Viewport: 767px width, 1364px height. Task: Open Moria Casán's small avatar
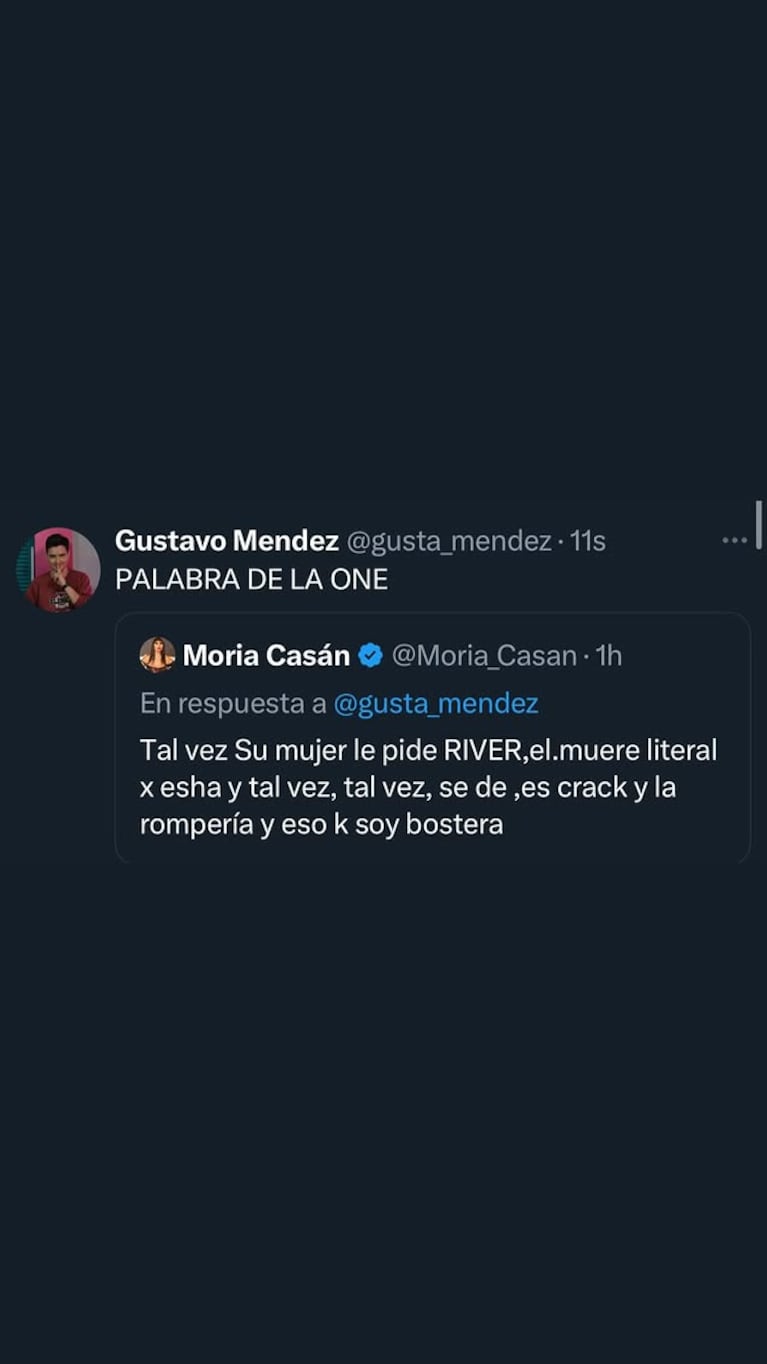(x=157, y=655)
